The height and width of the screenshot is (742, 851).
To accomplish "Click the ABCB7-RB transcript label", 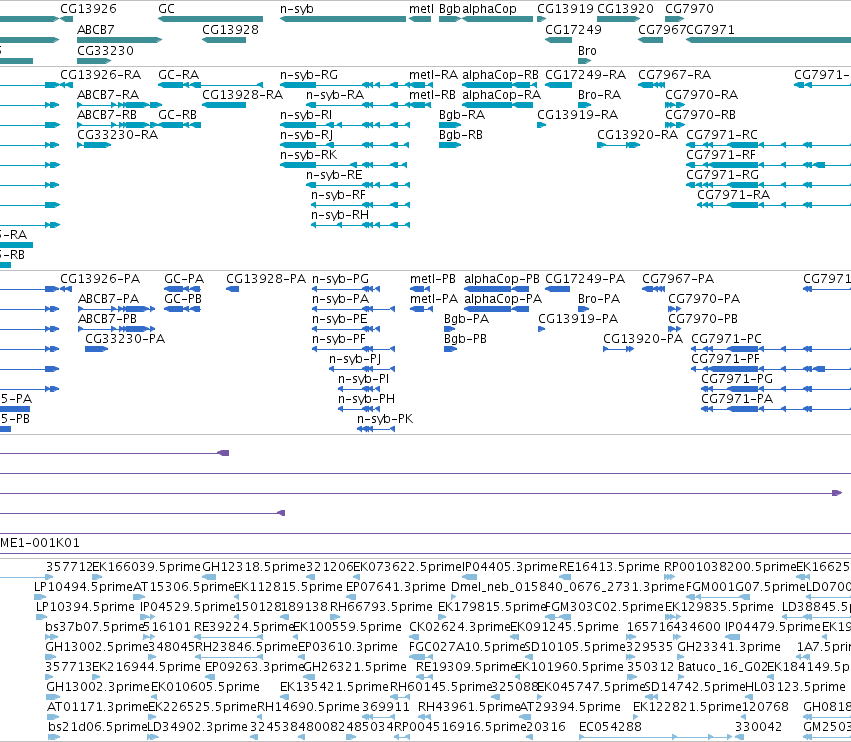I will point(107,115).
